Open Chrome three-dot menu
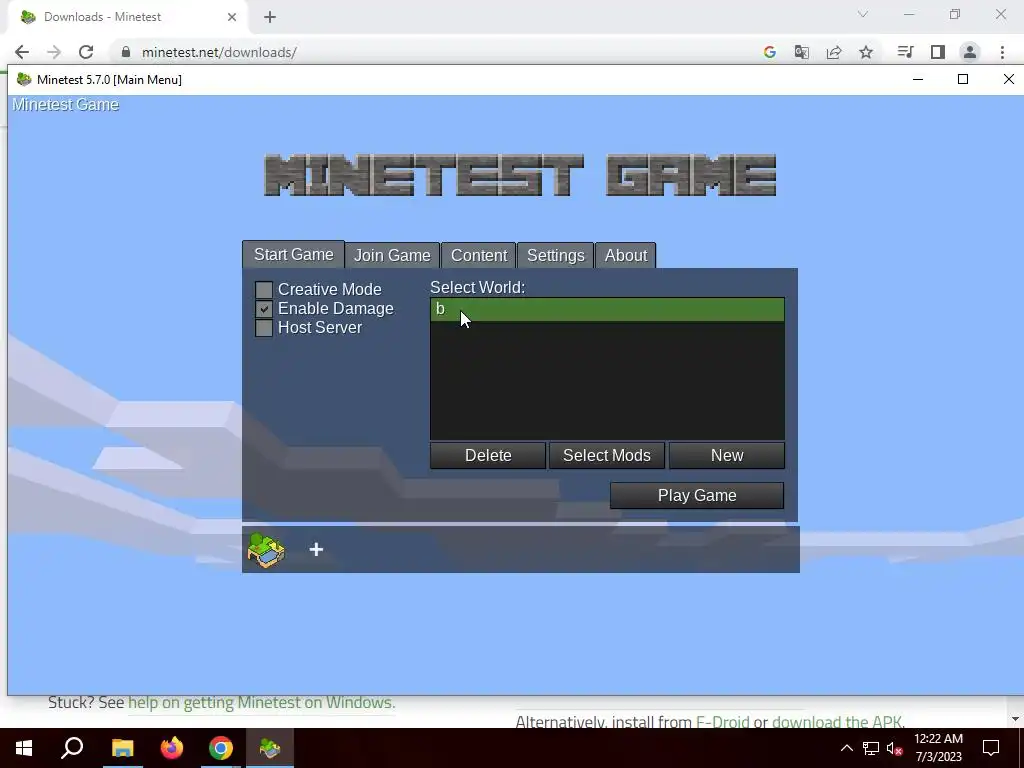 (x=1002, y=52)
